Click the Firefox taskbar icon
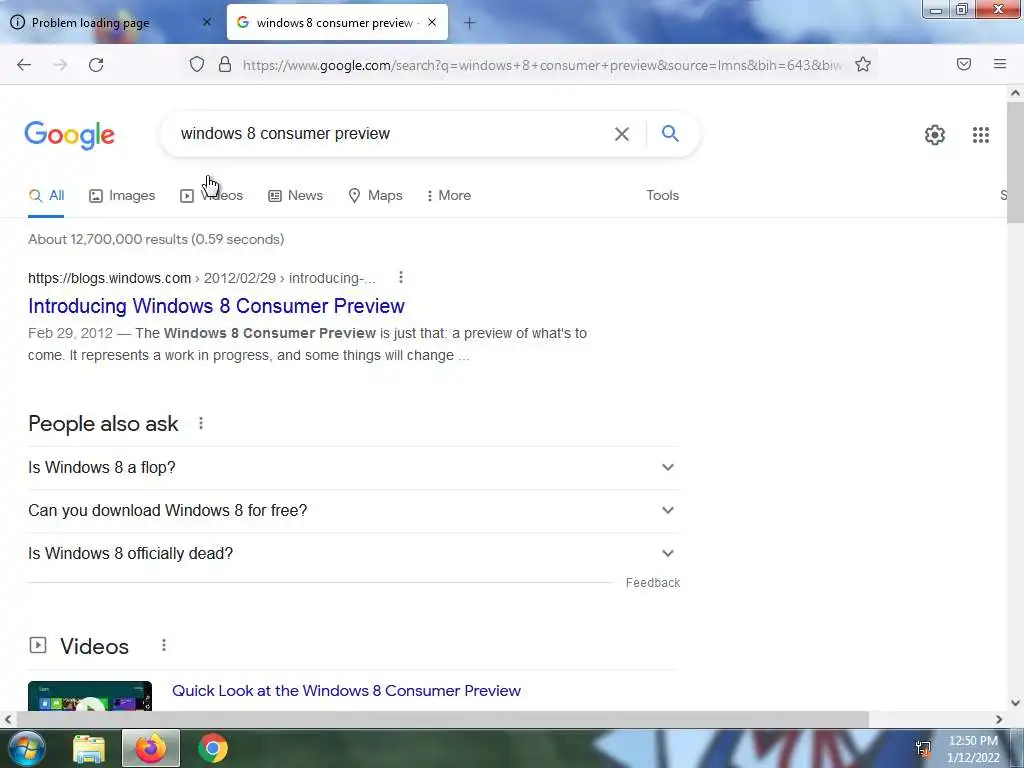Viewport: 1024px width, 768px height. click(x=151, y=748)
